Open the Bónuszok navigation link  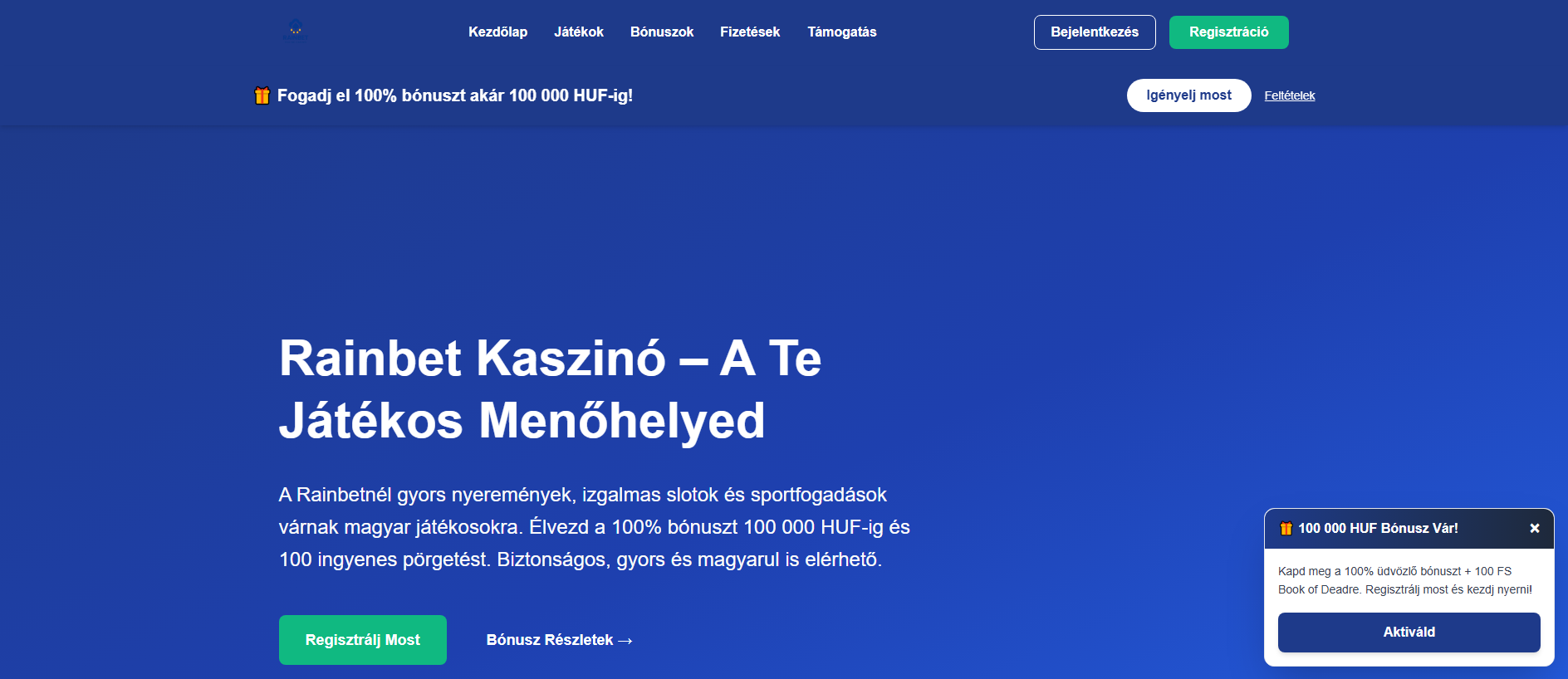coord(662,32)
